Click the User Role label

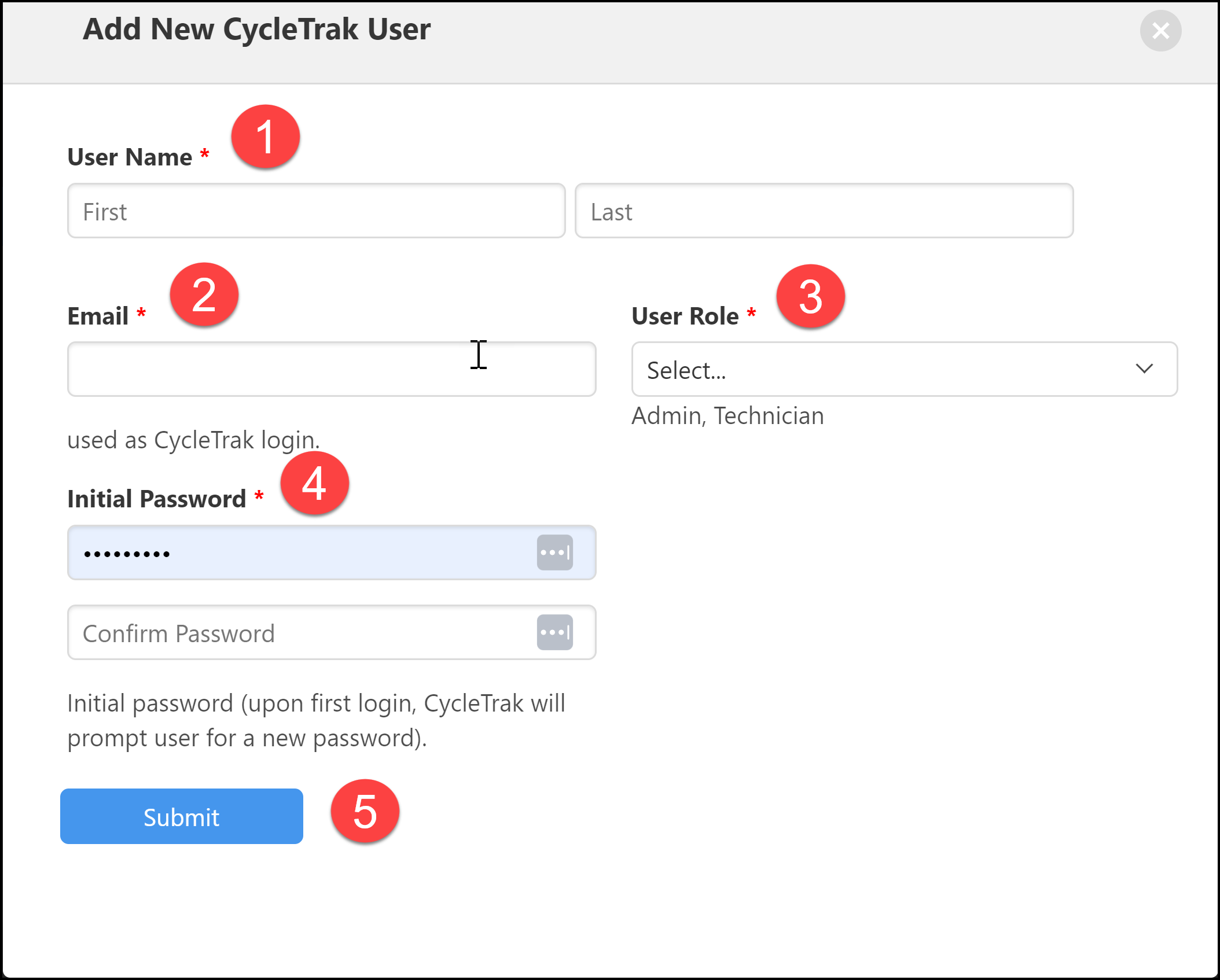(685, 316)
